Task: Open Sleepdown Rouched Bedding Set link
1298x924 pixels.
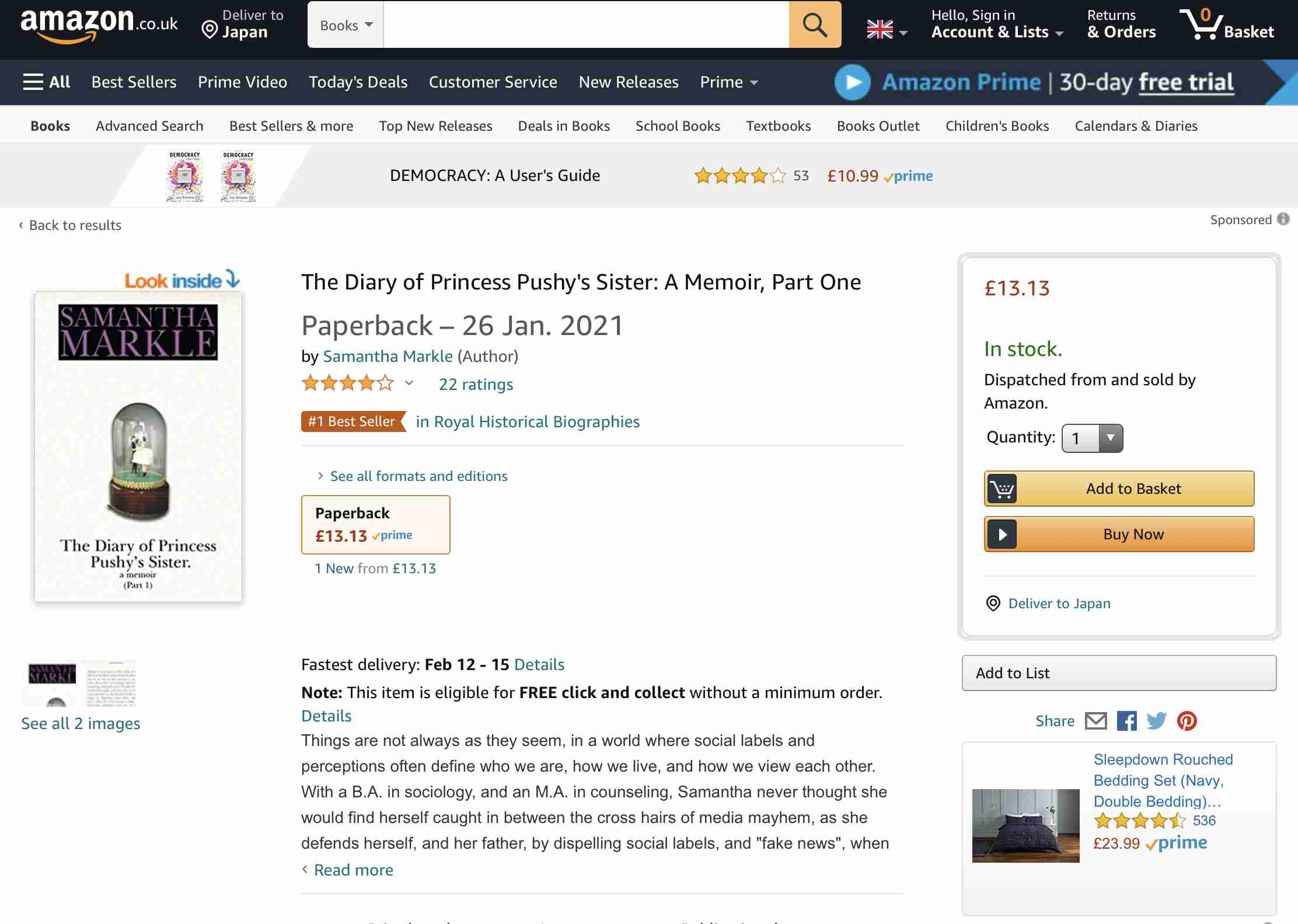Action: point(1163,780)
